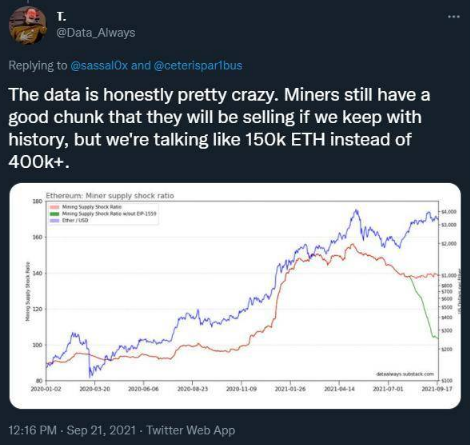Screen dimensions: 470x445
Task: Click the 2021-09-17 x-axis date label
Action: tap(437, 389)
